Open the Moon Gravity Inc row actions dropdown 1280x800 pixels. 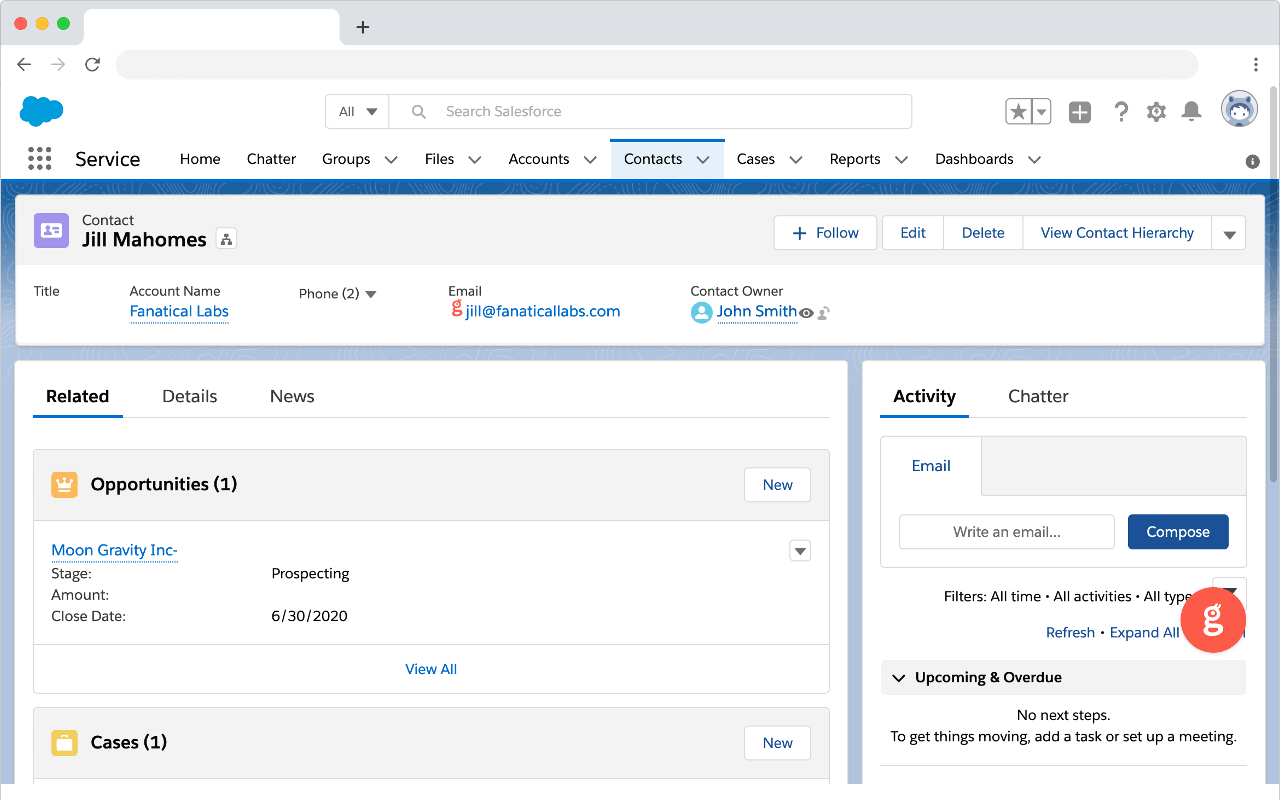tap(800, 551)
